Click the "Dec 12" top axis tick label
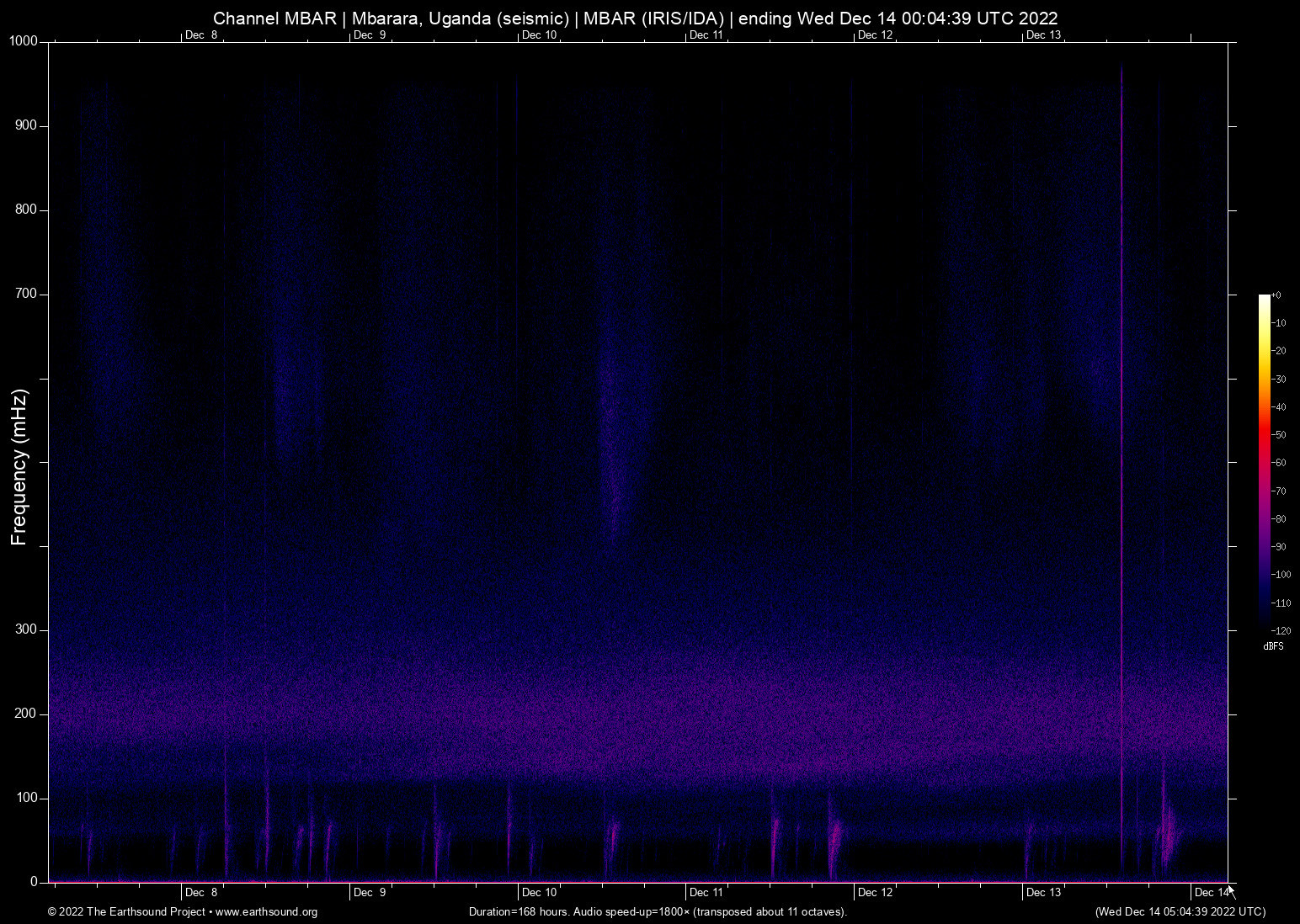The height and width of the screenshot is (924, 1300). (x=874, y=35)
